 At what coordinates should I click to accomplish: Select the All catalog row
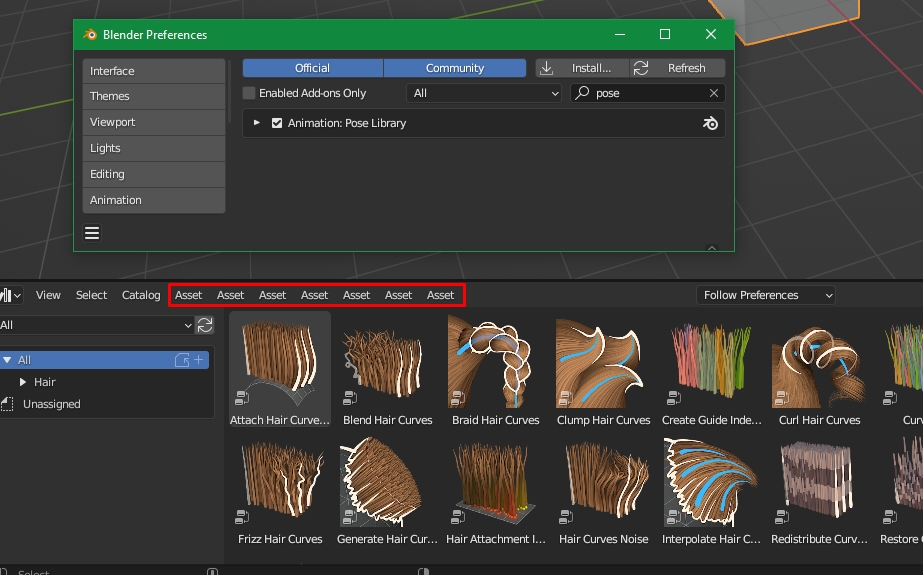click(x=104, y=360)
